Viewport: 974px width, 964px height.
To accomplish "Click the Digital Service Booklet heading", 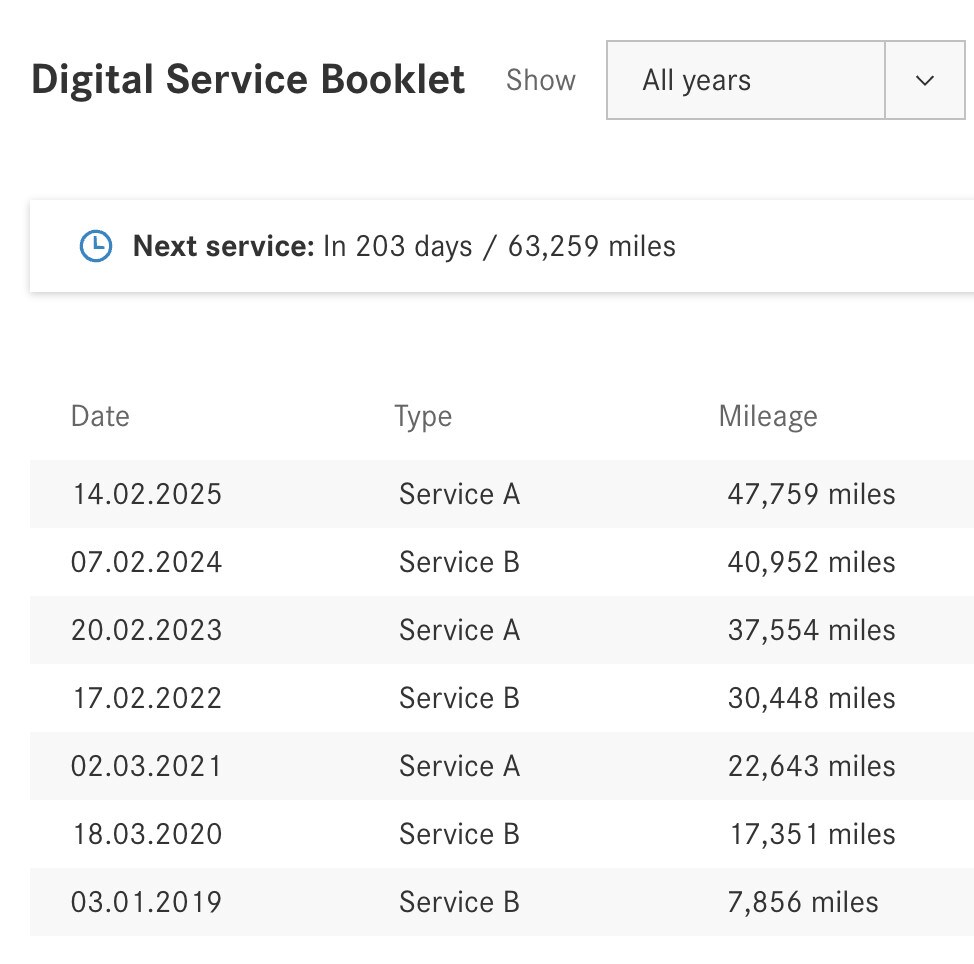I will 248,80.
